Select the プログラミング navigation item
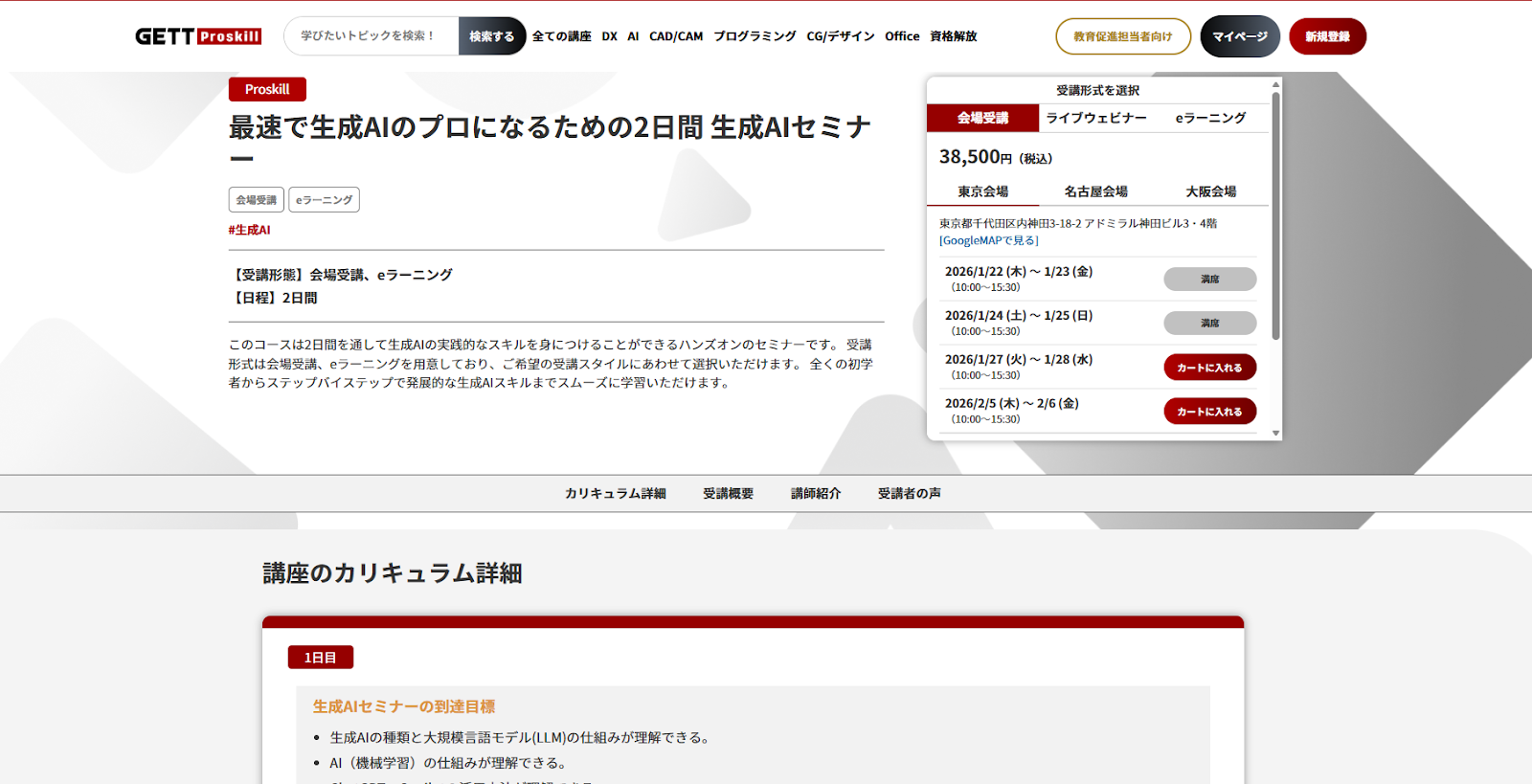1532x784 pixels. tap(754, 36)
